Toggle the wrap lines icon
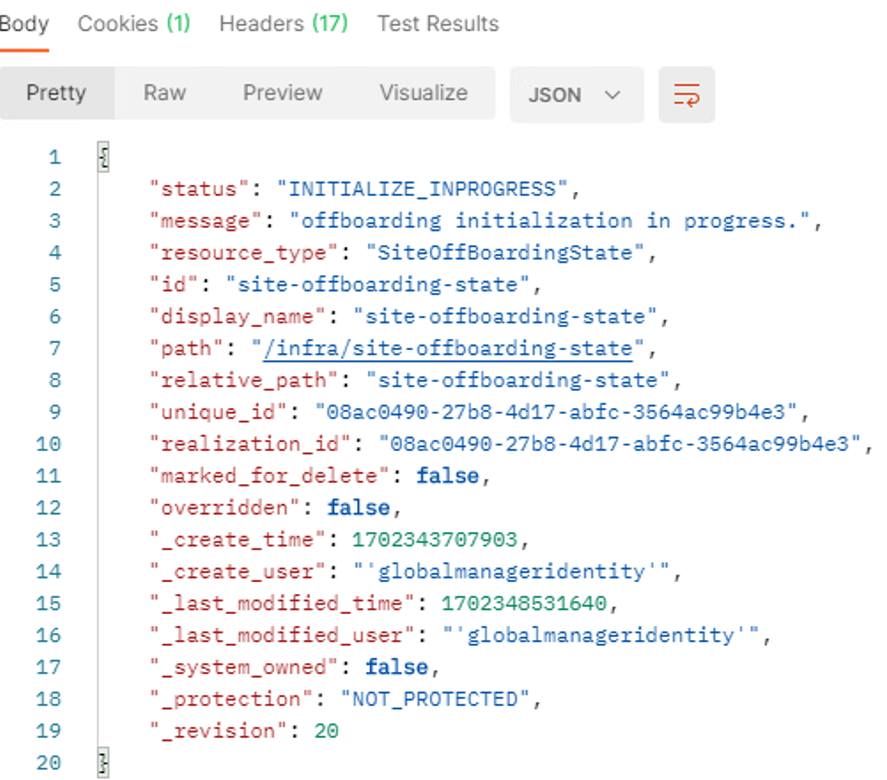The height and width of the screenshot is (780, 887). [x=686, y=94]
